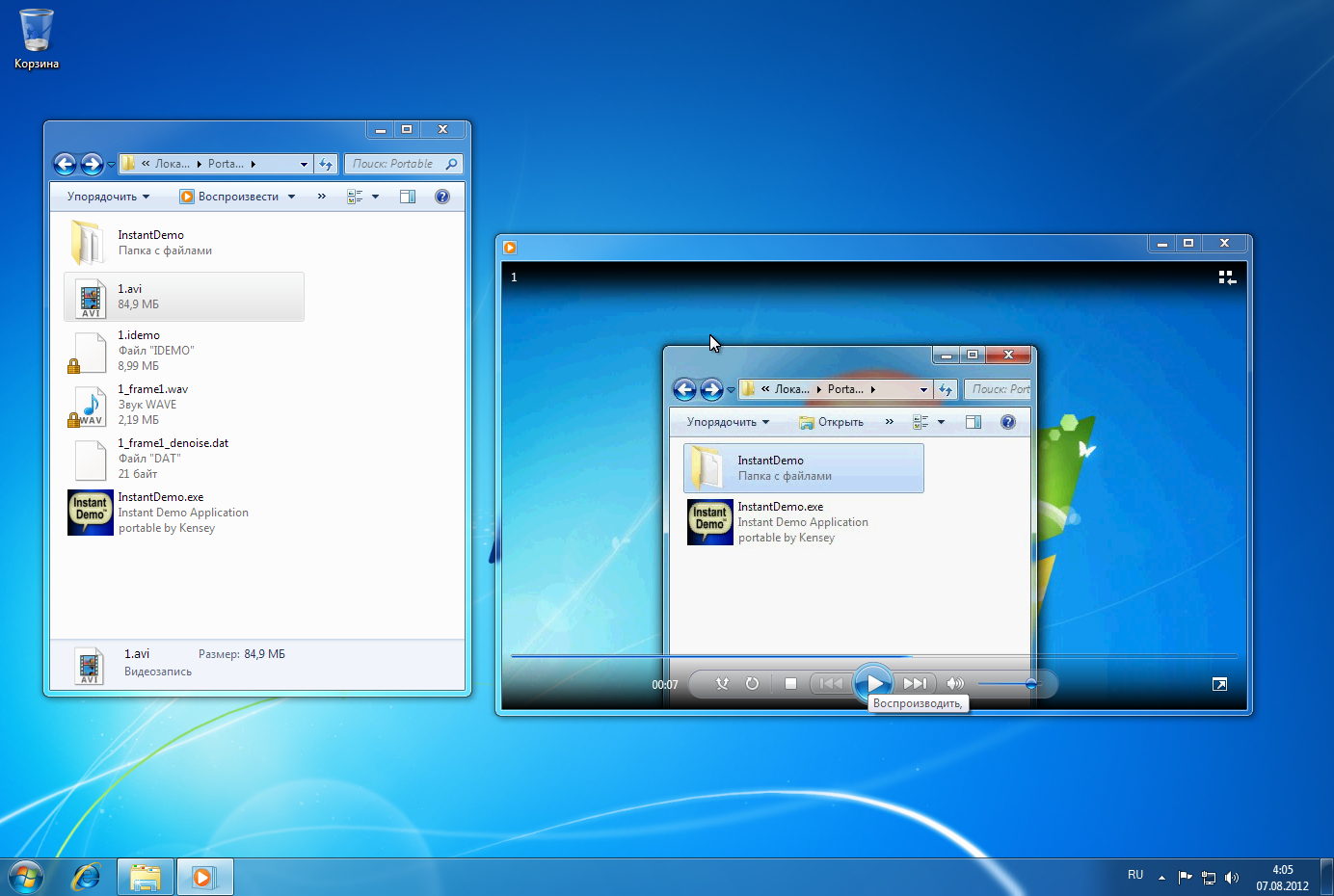The width and height of the screenshot is (1334, 896).
Task: Go forward in the Explorer window
Action: point(92,165)
